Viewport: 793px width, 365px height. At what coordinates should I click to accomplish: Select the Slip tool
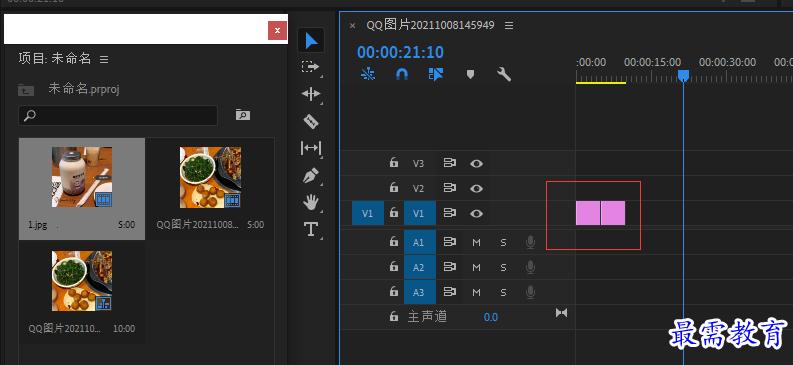point(311,148)
